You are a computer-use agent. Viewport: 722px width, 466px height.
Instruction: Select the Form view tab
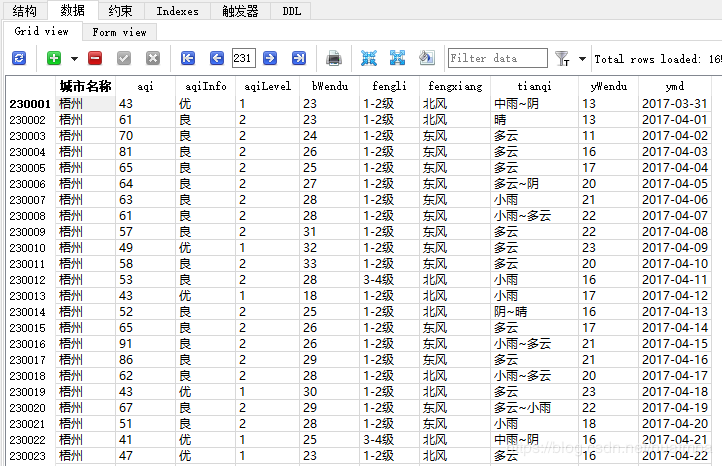tap(120, 32)
